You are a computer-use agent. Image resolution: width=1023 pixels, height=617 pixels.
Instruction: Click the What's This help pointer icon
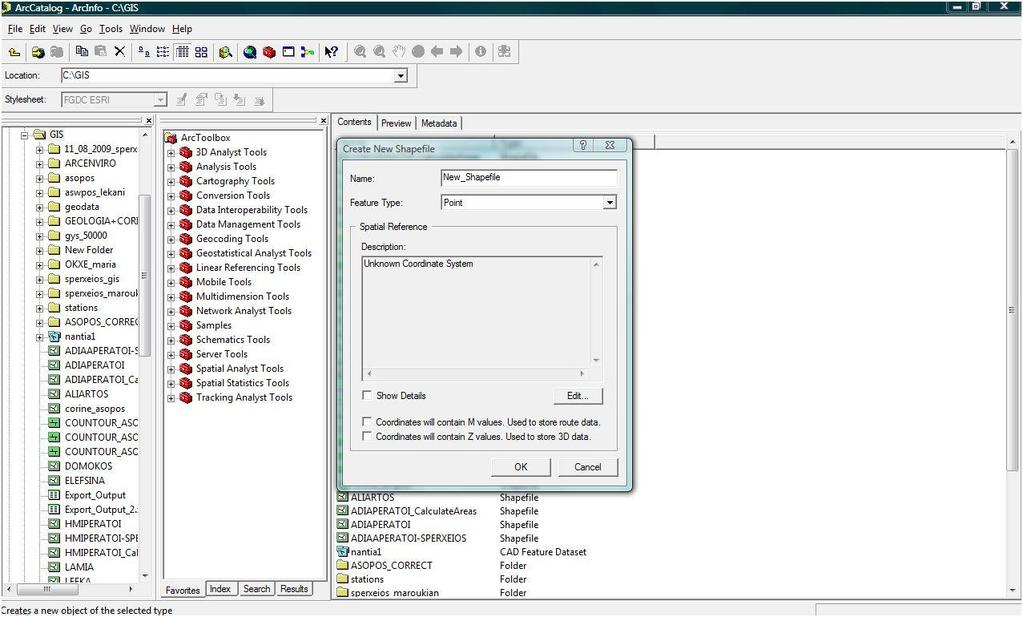(331, 52)
